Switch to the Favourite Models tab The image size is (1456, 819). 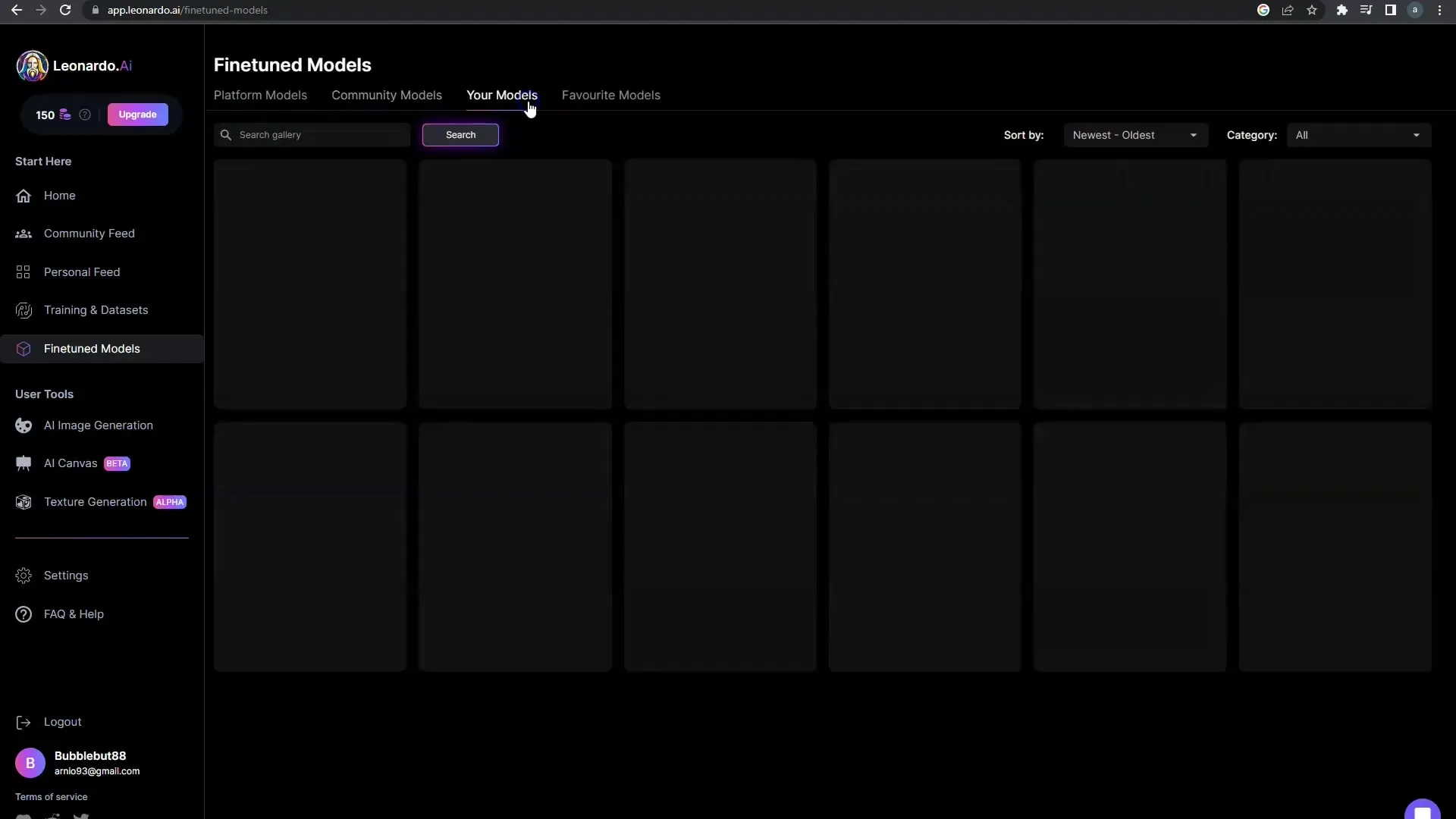tap(611, 95)
